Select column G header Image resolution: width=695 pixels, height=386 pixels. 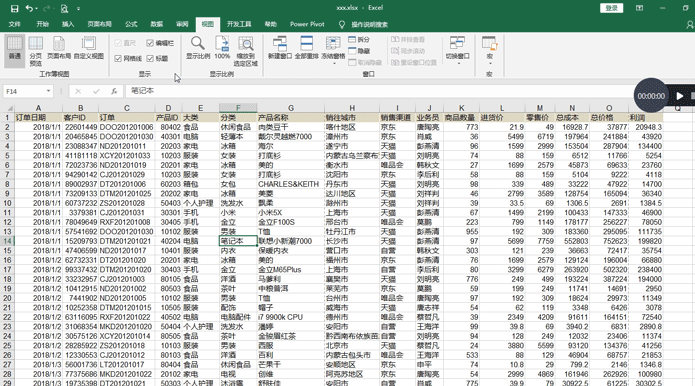point(290,108)
